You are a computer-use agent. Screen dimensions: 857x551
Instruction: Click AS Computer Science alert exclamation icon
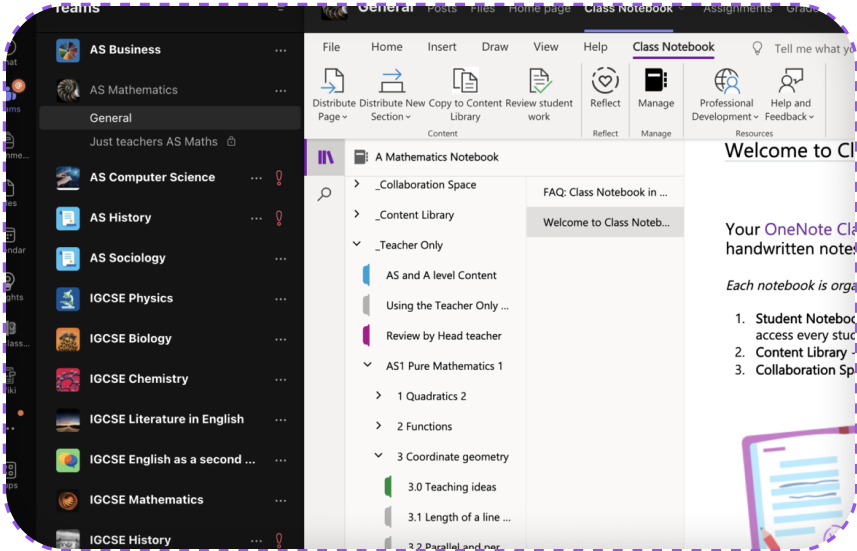coord(279,178)
